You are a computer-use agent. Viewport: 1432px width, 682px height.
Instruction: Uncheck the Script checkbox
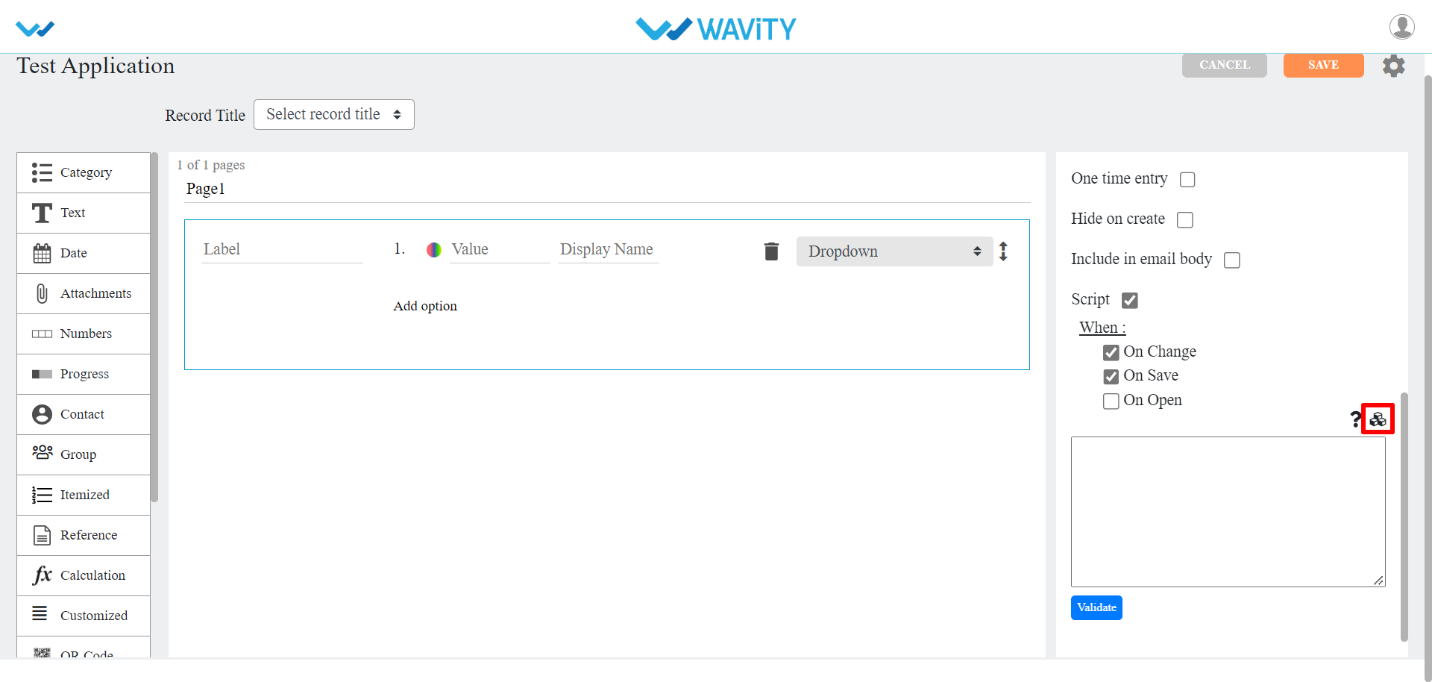[1130, 300]
